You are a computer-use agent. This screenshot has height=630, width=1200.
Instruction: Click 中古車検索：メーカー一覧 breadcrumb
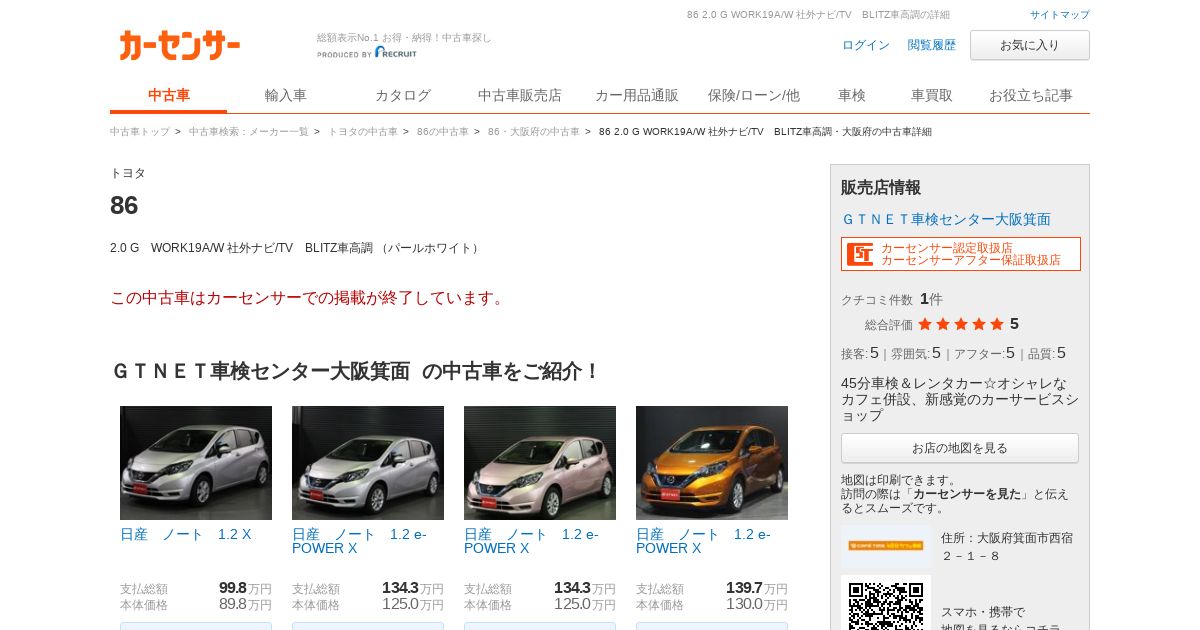[x=249, y=132]
